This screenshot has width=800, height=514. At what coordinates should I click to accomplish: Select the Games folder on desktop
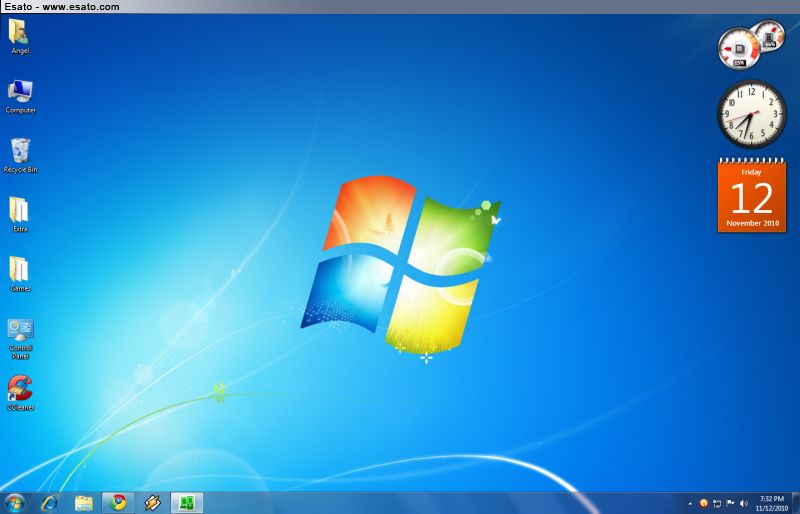pyautogui.click(x=20, y=274)
